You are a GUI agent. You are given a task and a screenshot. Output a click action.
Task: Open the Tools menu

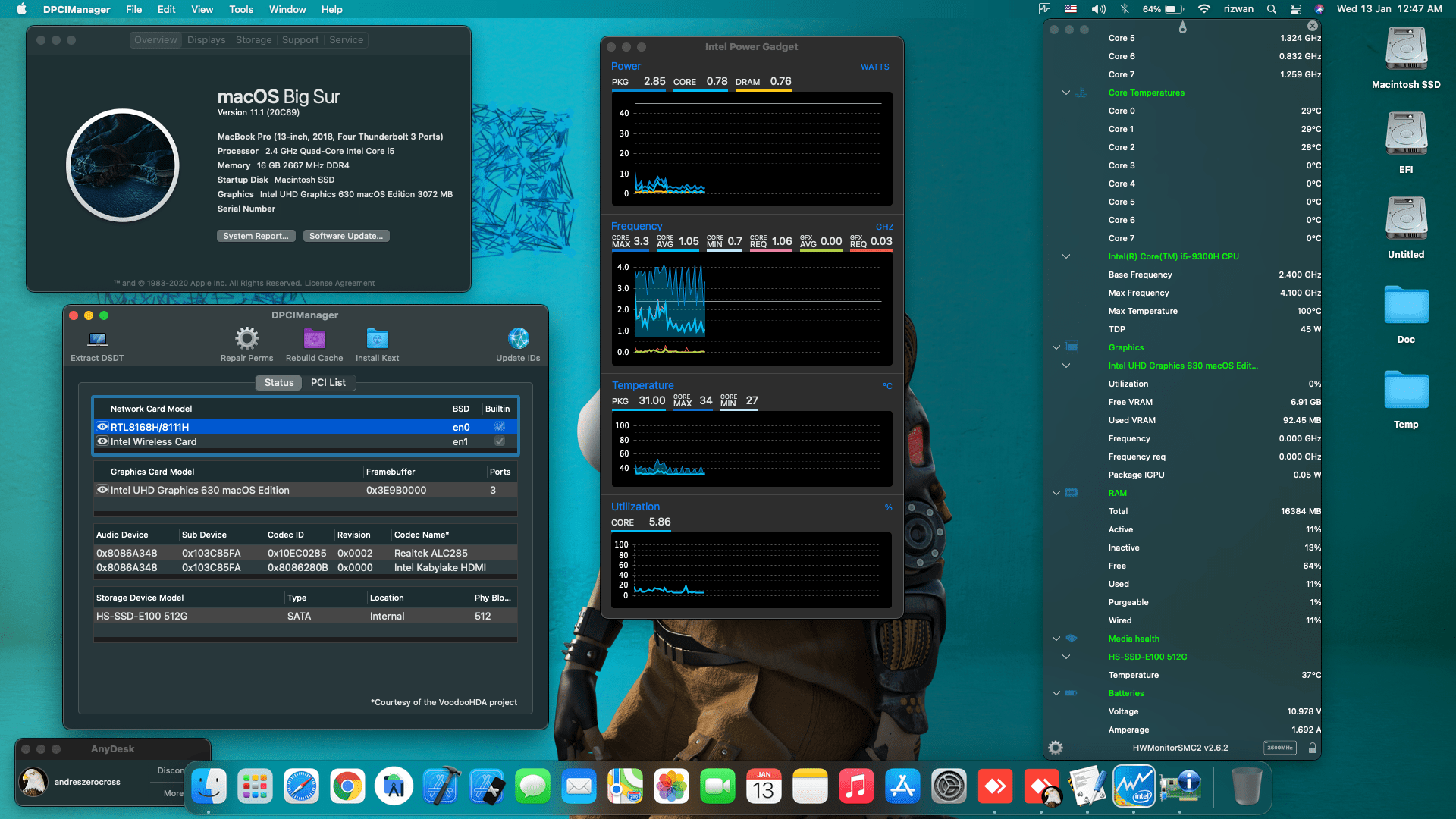coord(241,9)
